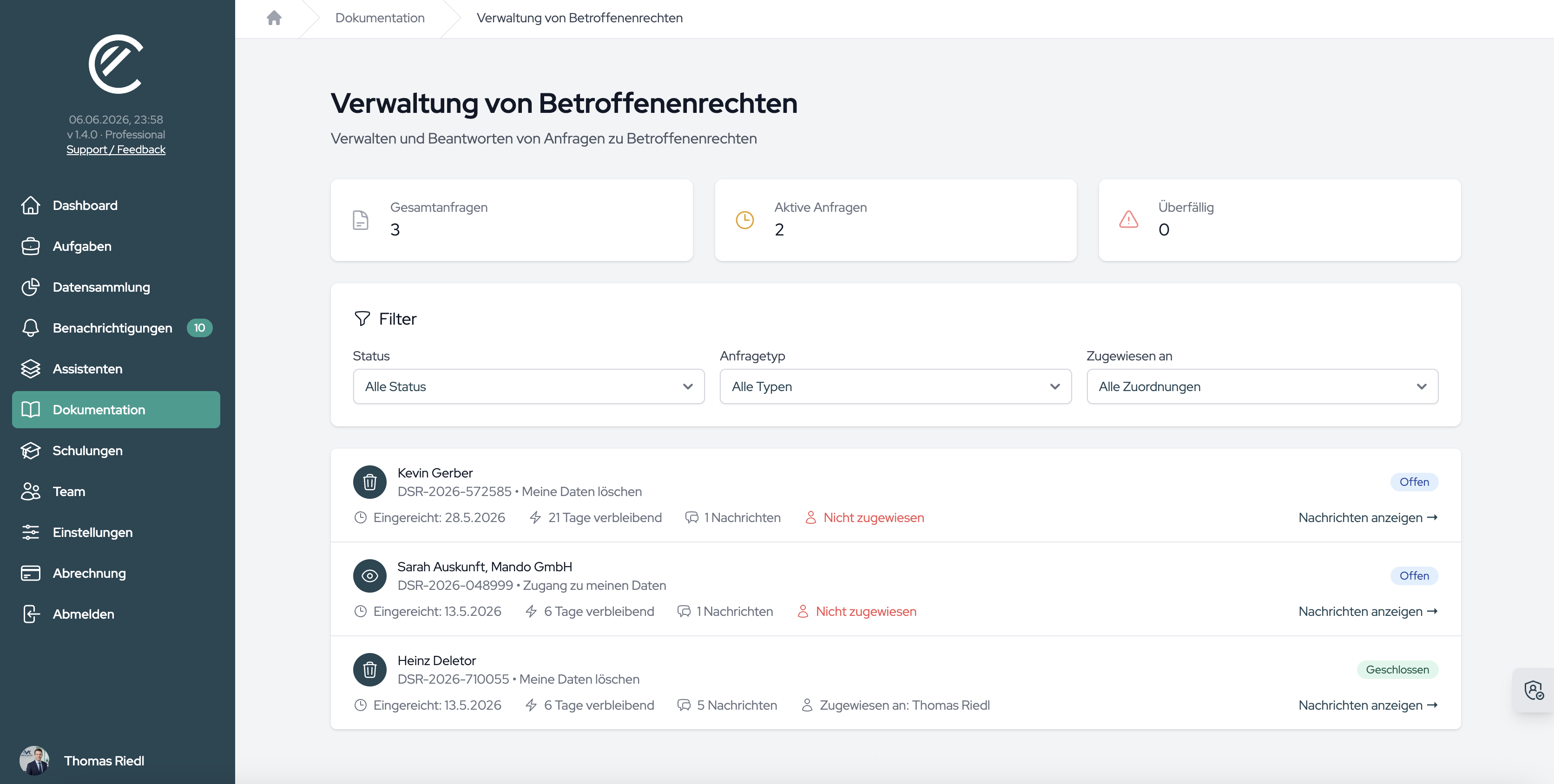The image size is (1554, 784).
Task: Select Assistenten in the sidebar
Action: 116,368
